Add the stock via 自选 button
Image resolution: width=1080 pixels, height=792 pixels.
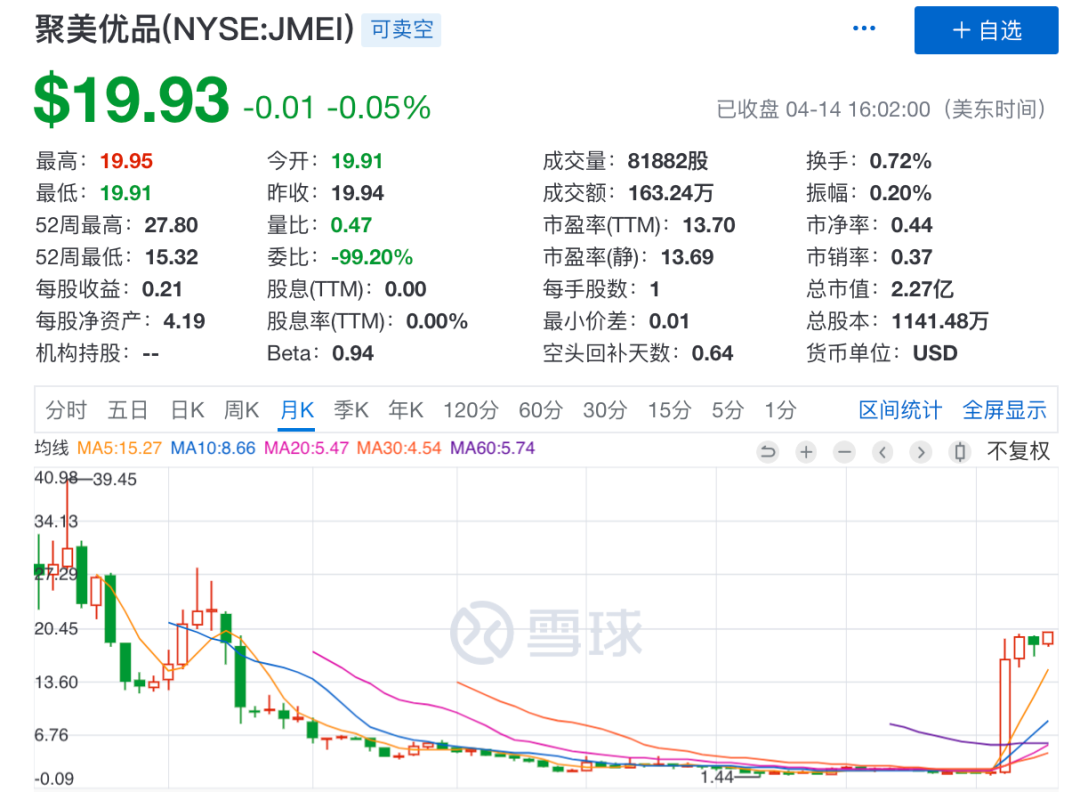coord(986,30)
